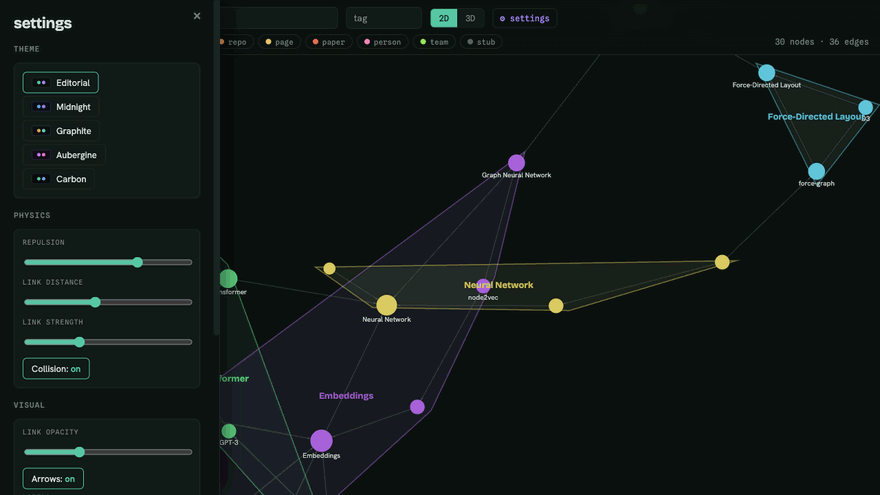Select the Neural Network yellow node
The image size is (880, 495).
(386, 305)
